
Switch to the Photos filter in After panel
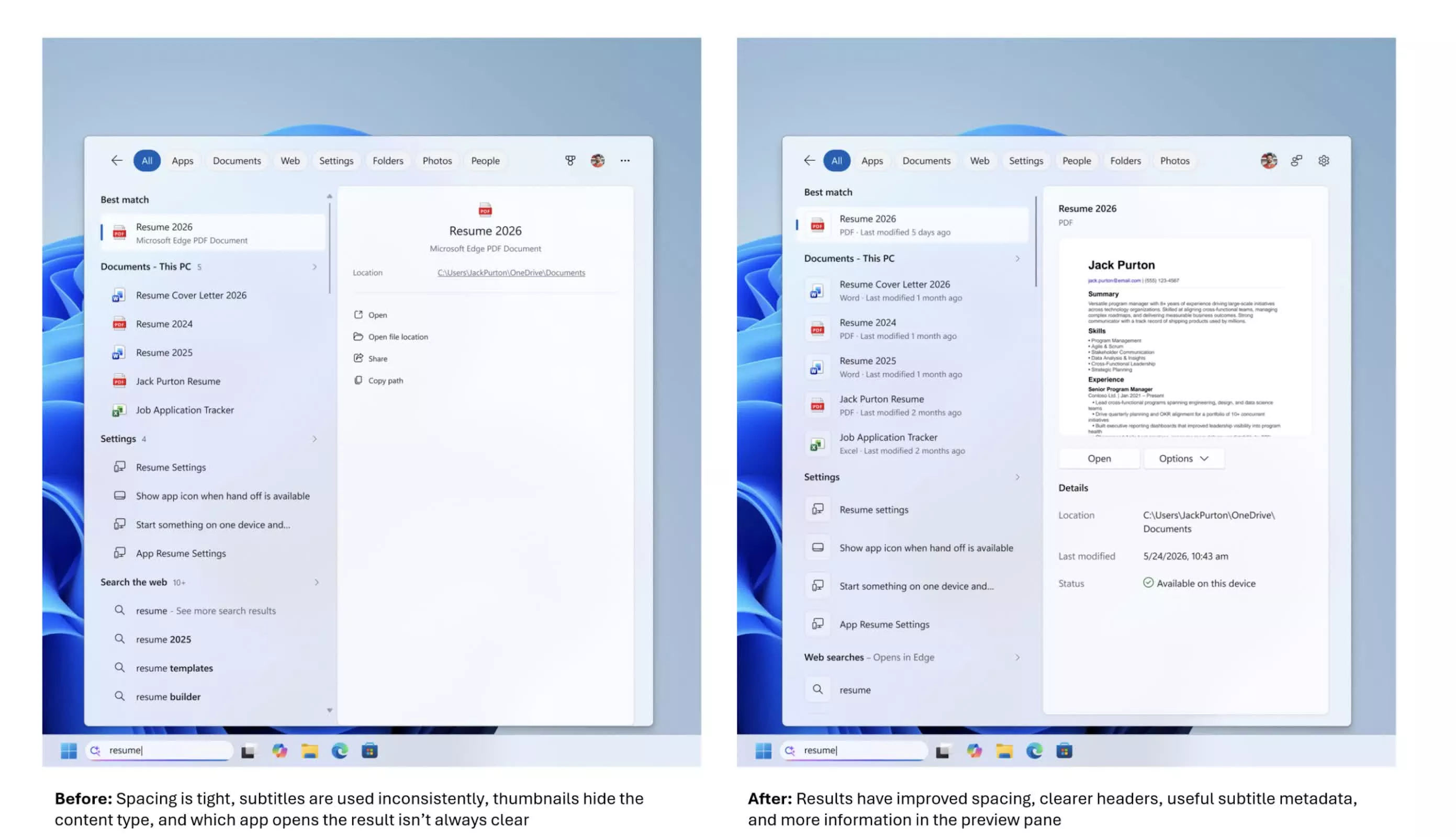(1174, 161)
